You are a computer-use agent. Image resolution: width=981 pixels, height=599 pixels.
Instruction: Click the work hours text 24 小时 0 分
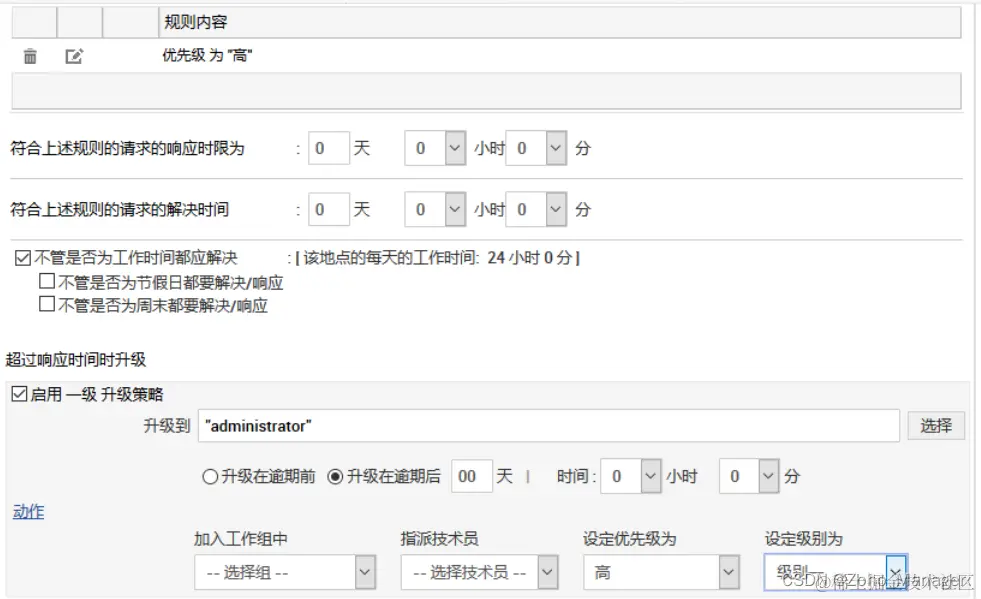(531, 258)
